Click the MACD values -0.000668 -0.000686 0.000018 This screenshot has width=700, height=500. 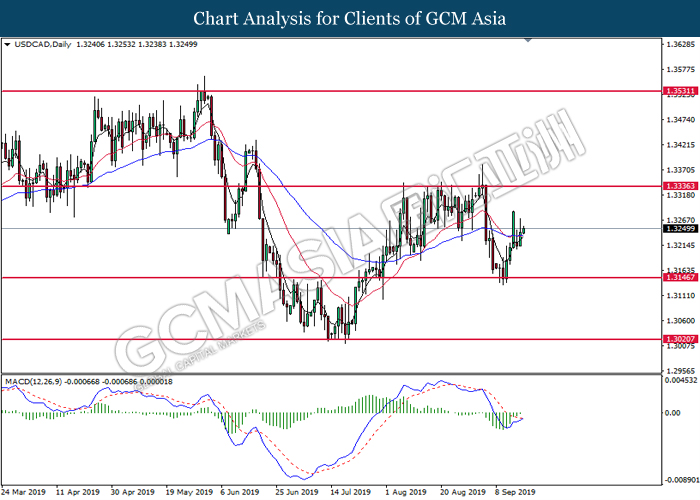pos(119,382)
